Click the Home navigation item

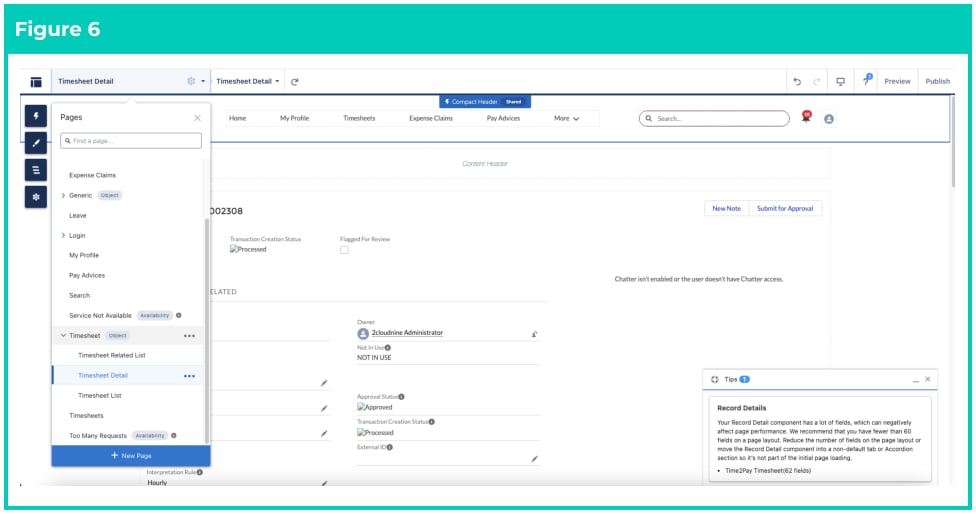click(x=237, y=118)
